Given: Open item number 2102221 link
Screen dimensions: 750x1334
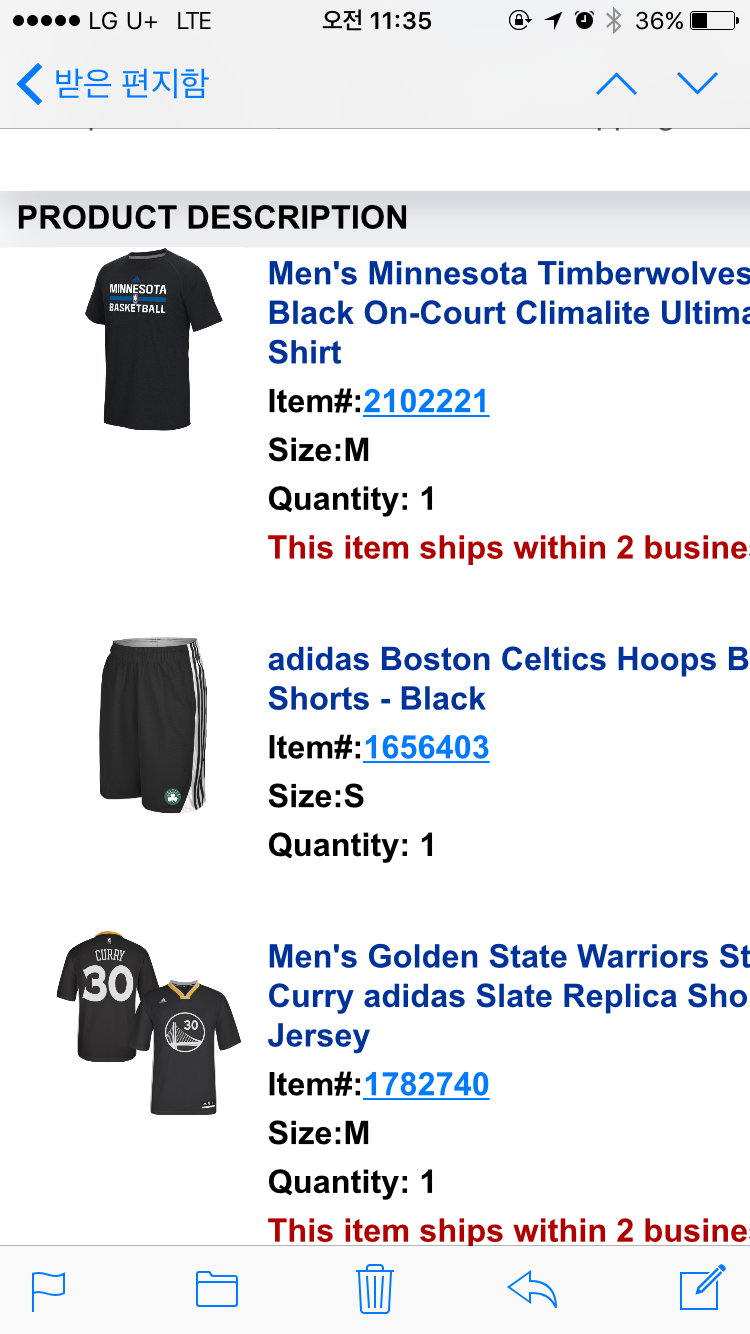Looking at the screenshot, I should click(426, 402).
